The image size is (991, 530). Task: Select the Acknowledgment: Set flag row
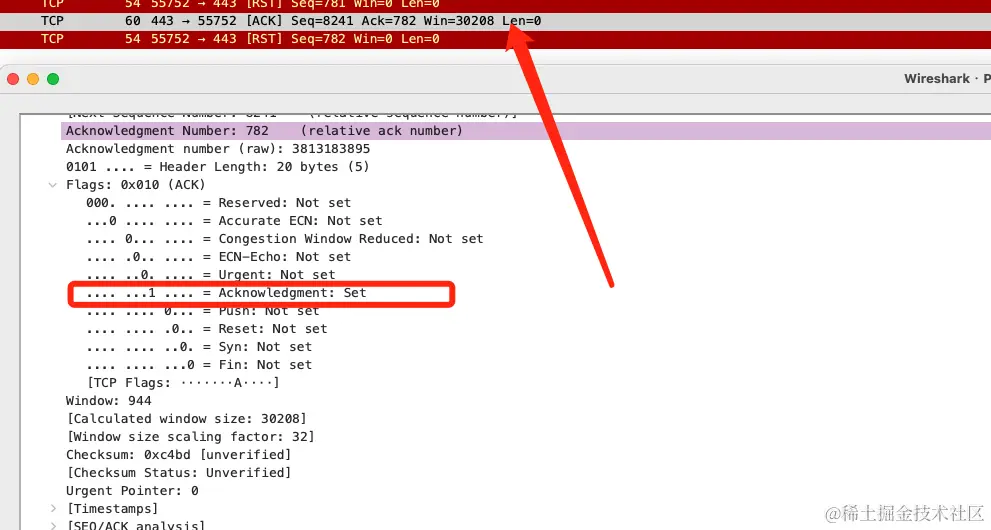click(x=226, y=293)
